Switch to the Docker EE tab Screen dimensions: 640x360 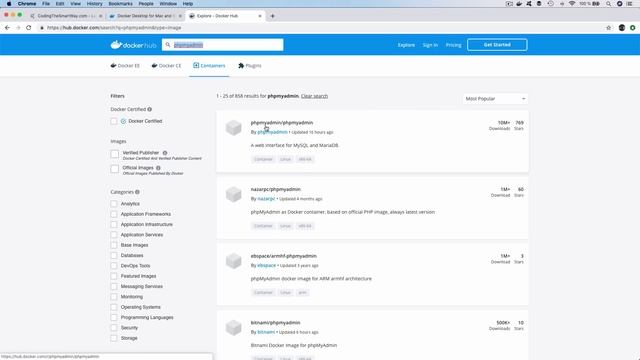pyautogui.click(x=125, y=66)
